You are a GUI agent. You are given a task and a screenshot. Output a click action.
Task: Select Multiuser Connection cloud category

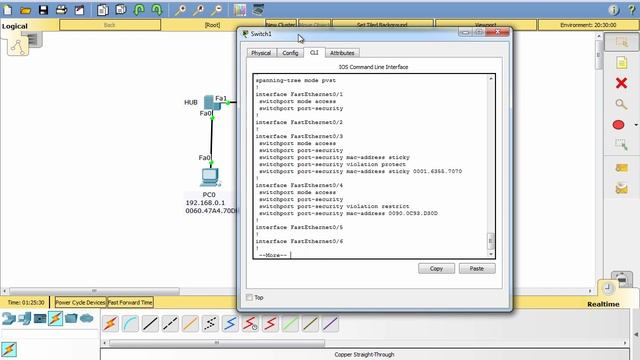[x=87, y=318]
